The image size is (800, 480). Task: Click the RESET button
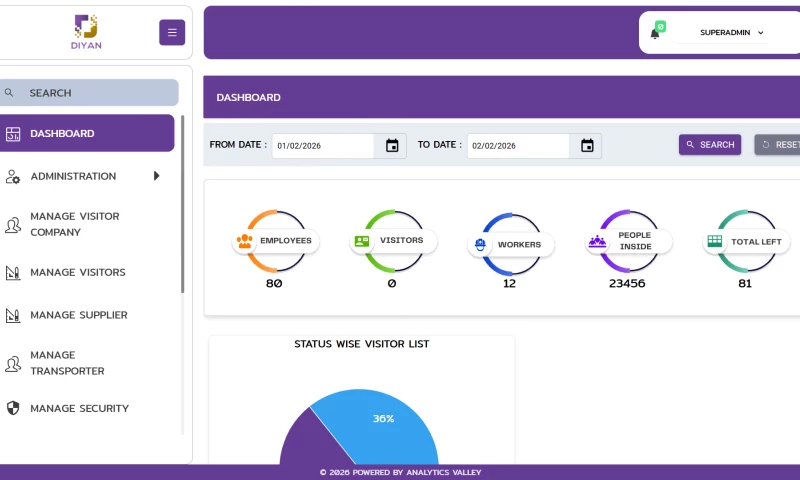pyautogui.click(x=777, y=145)
